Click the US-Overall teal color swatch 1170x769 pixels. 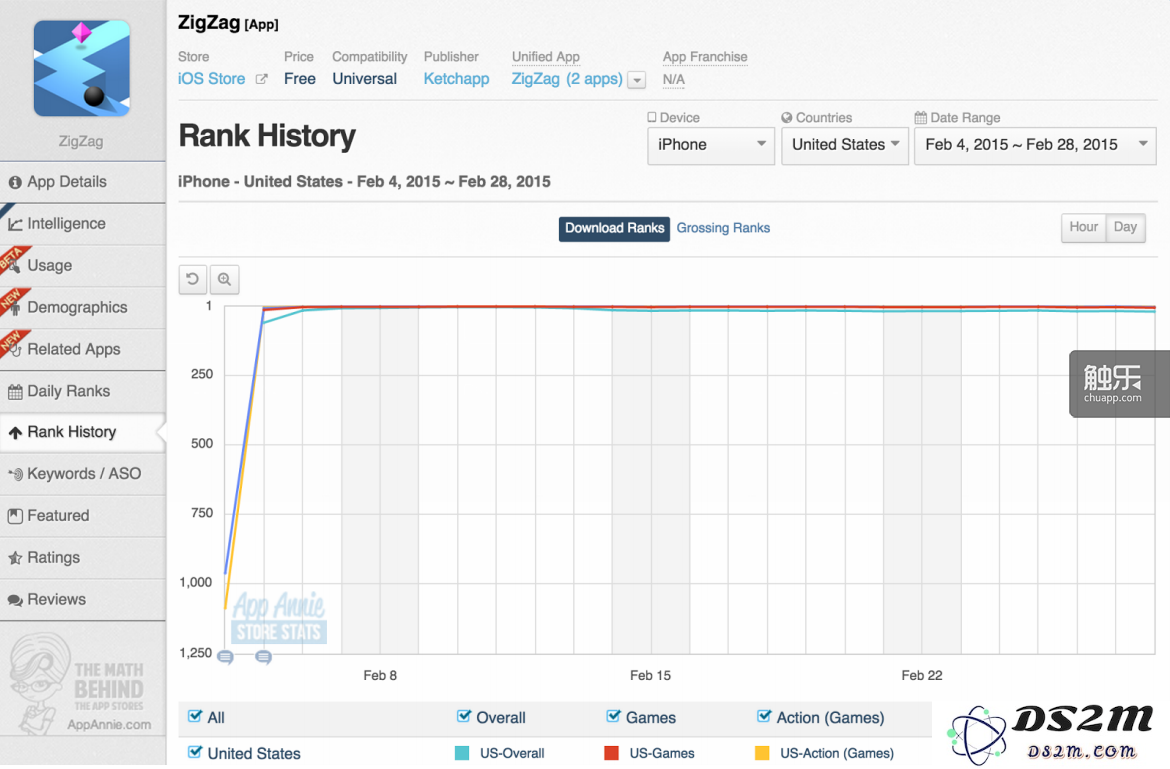(x=462, y=753)
